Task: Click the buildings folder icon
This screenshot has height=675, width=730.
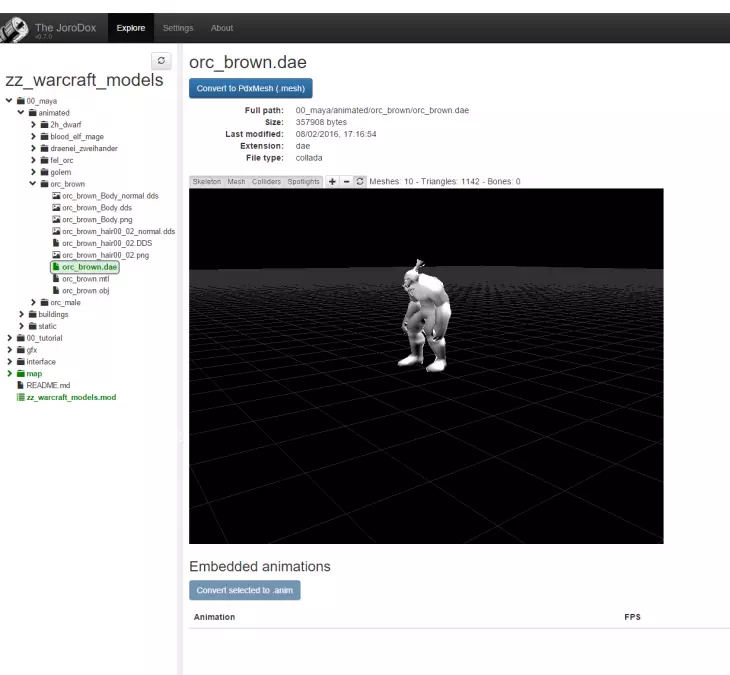Action: (33, 314)
